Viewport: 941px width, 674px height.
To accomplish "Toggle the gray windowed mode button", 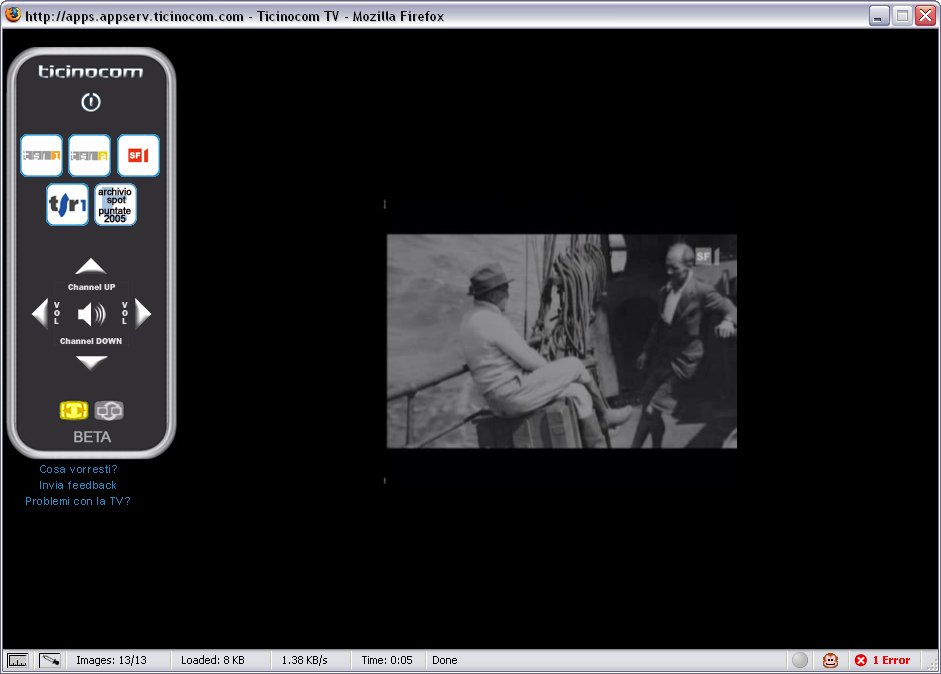I will (109, 411).
